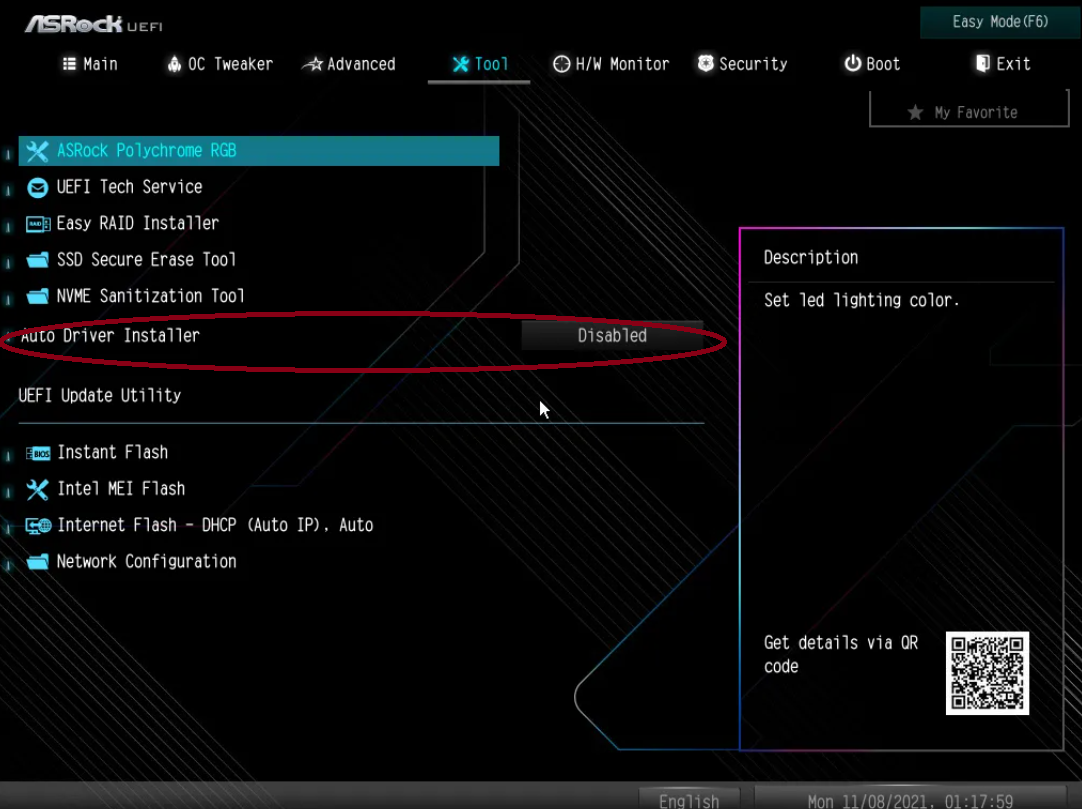1082x809 pixels.
Task: Click the OC Tweaker rocket icon
Action: tap(175, 64)
